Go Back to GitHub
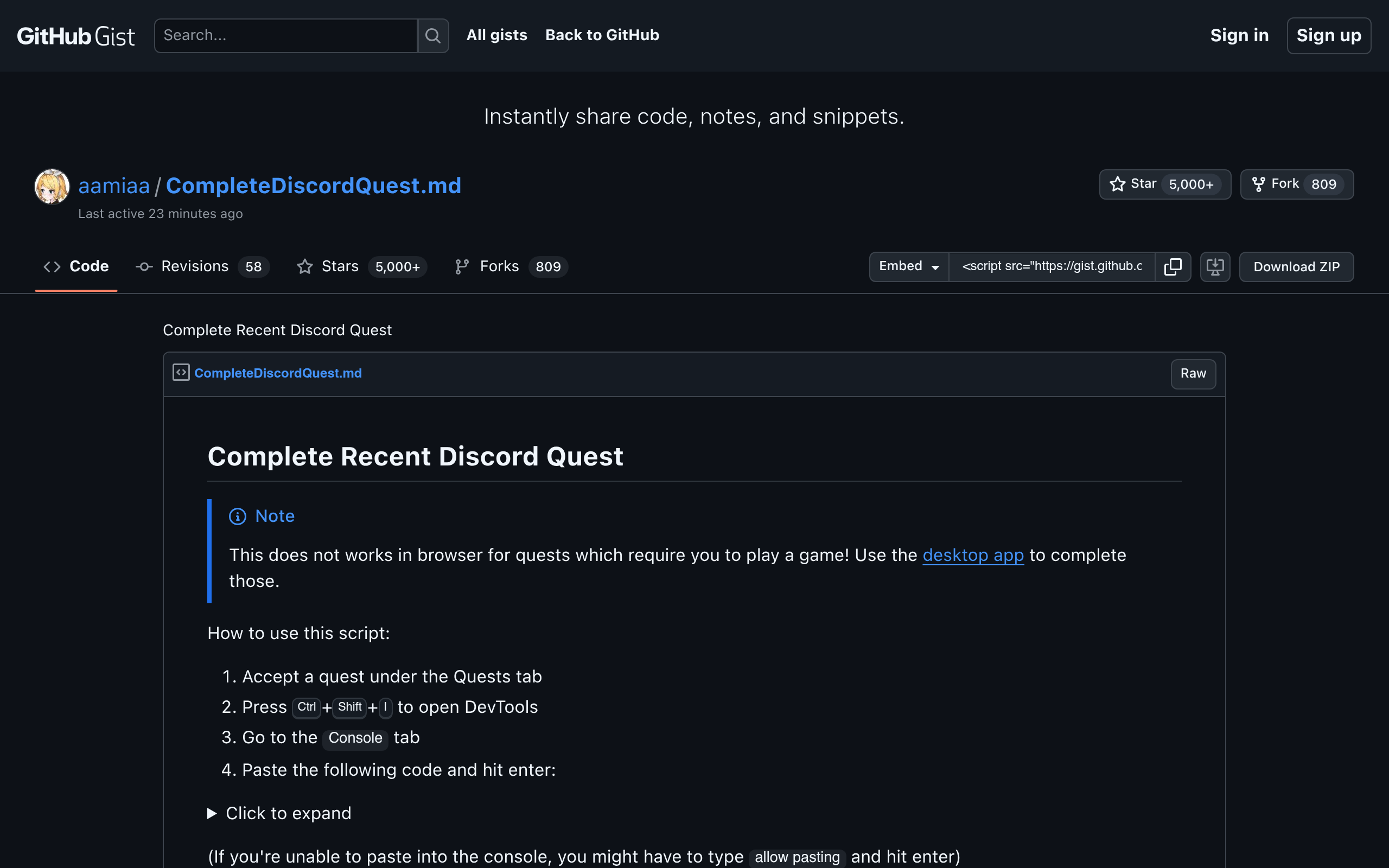 [x=602, y=35]
